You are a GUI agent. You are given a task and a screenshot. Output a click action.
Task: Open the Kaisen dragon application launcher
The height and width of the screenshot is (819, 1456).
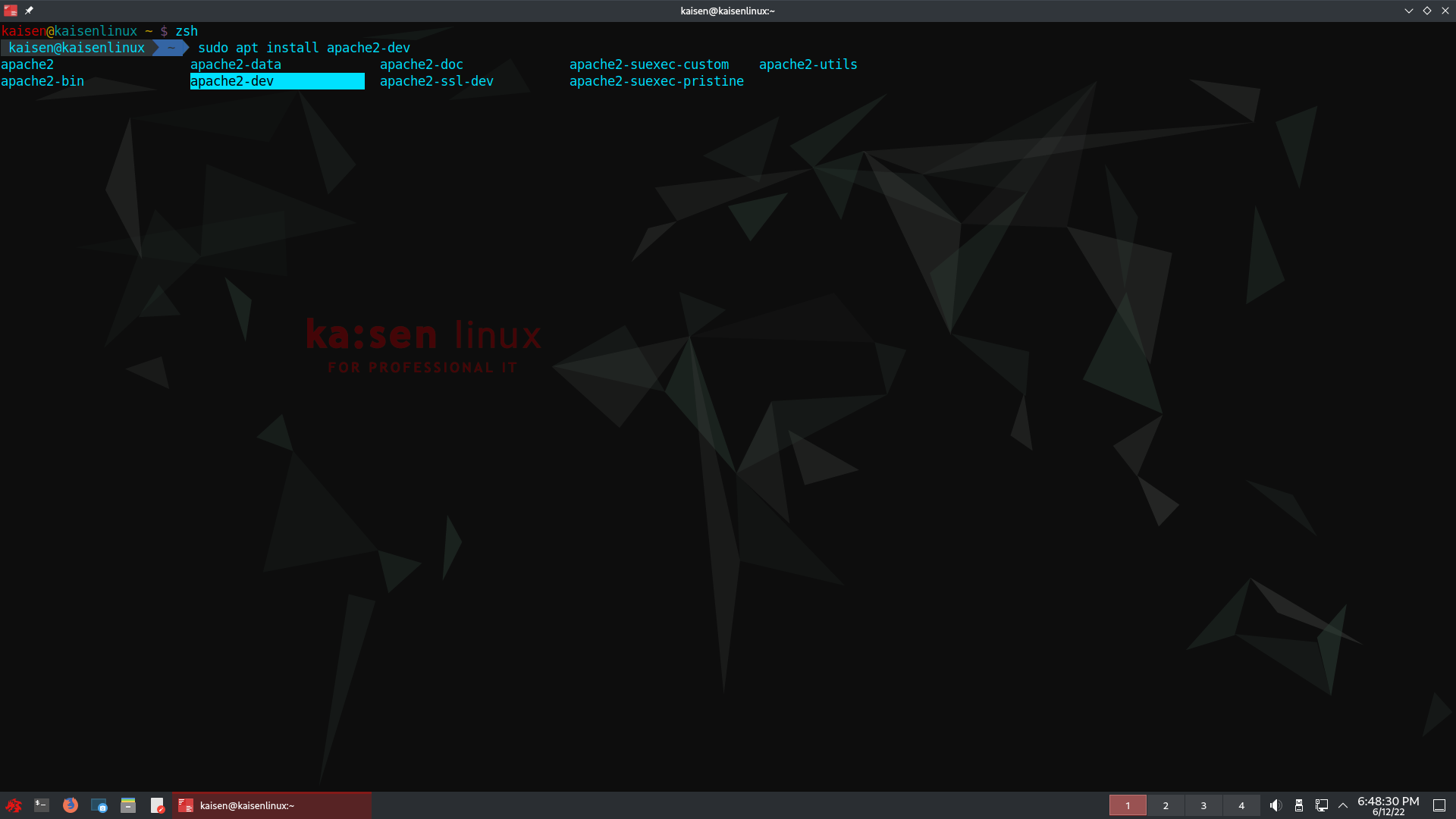click(14, 805)
